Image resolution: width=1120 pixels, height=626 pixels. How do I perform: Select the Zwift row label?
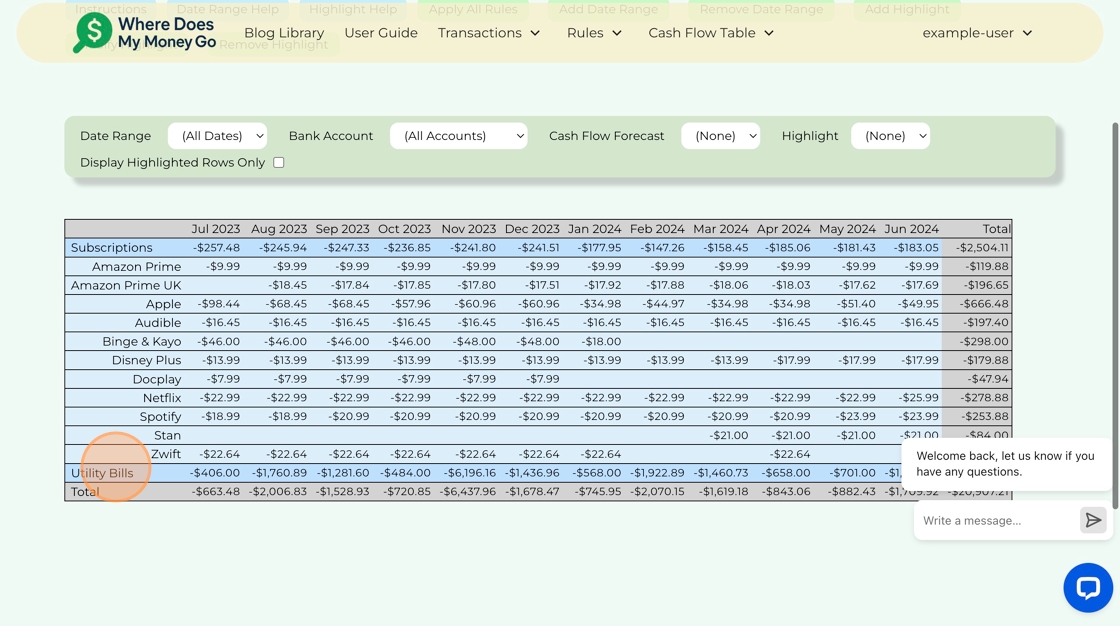click(x=166, y=454)
